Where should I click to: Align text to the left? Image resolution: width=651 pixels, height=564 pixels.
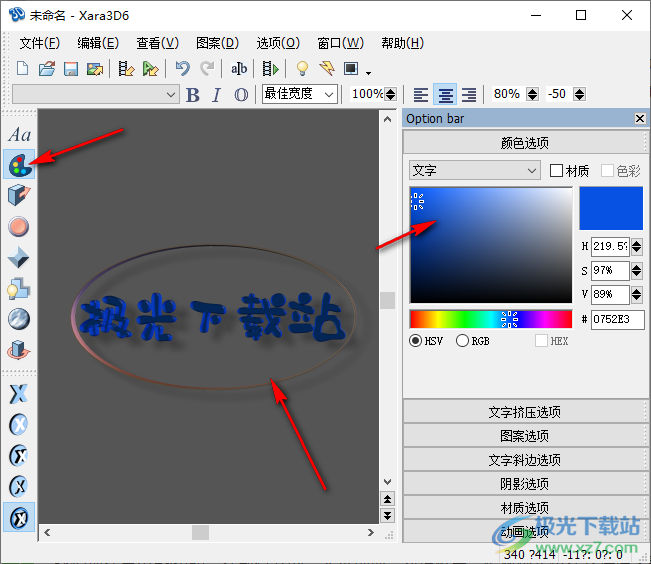(x=421, y=95)
